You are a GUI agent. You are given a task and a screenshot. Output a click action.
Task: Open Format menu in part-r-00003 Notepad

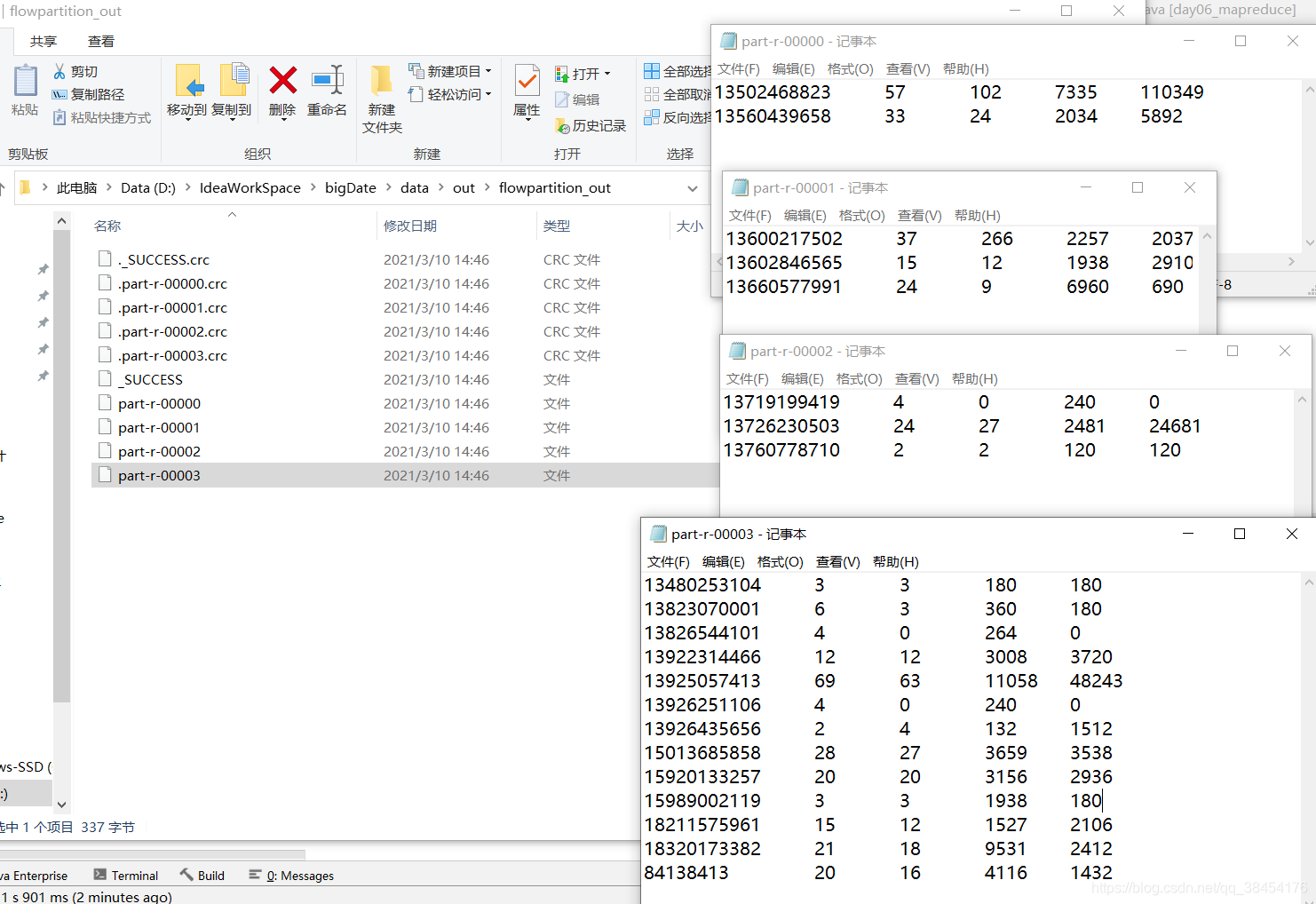tap(781, 562)
